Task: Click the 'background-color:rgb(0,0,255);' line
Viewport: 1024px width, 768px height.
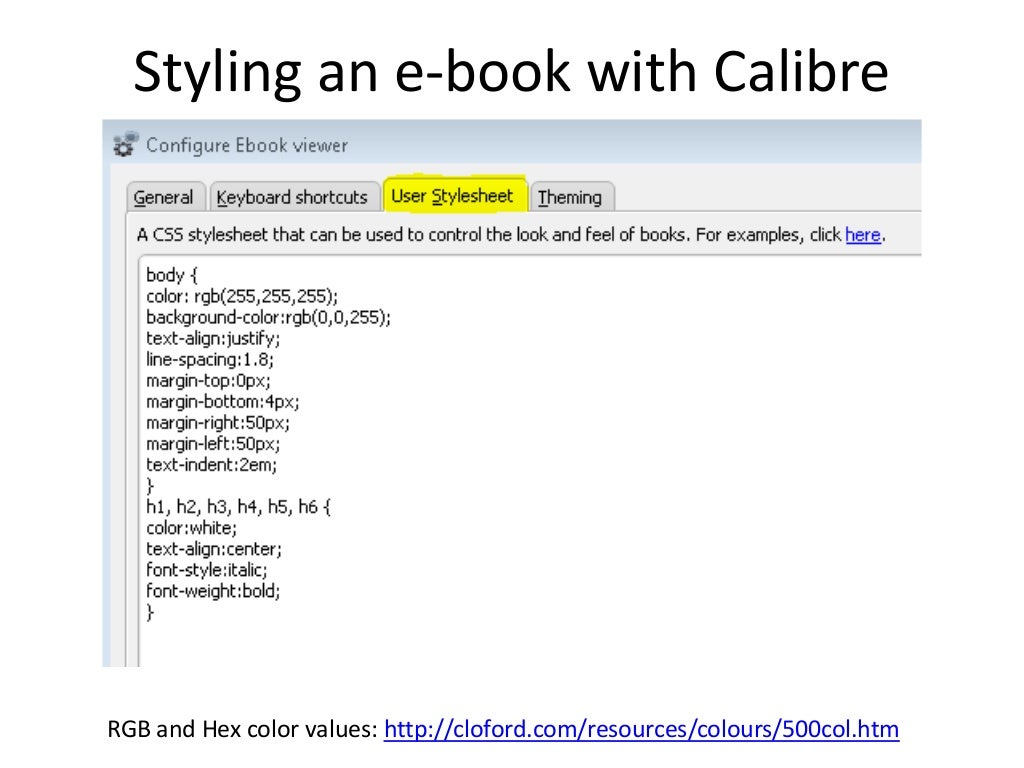Action: 268,317
